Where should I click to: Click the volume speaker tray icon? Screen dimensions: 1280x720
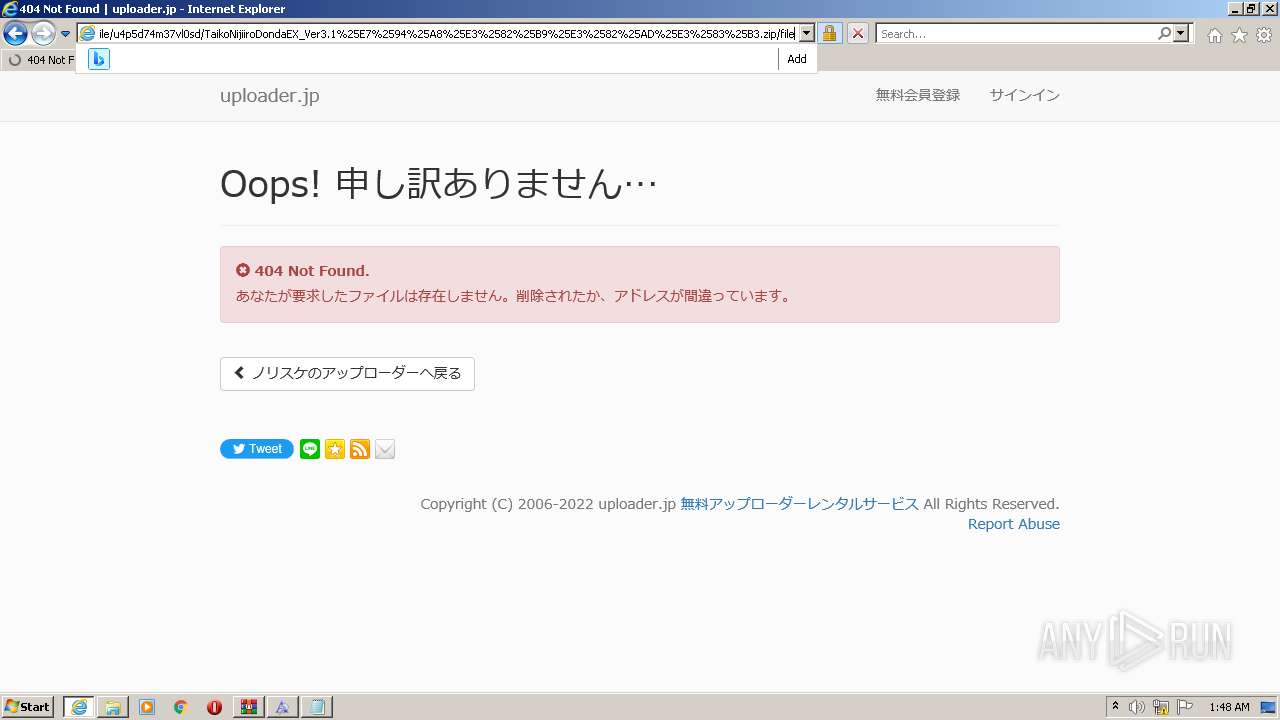click(x=1137, y=707)
